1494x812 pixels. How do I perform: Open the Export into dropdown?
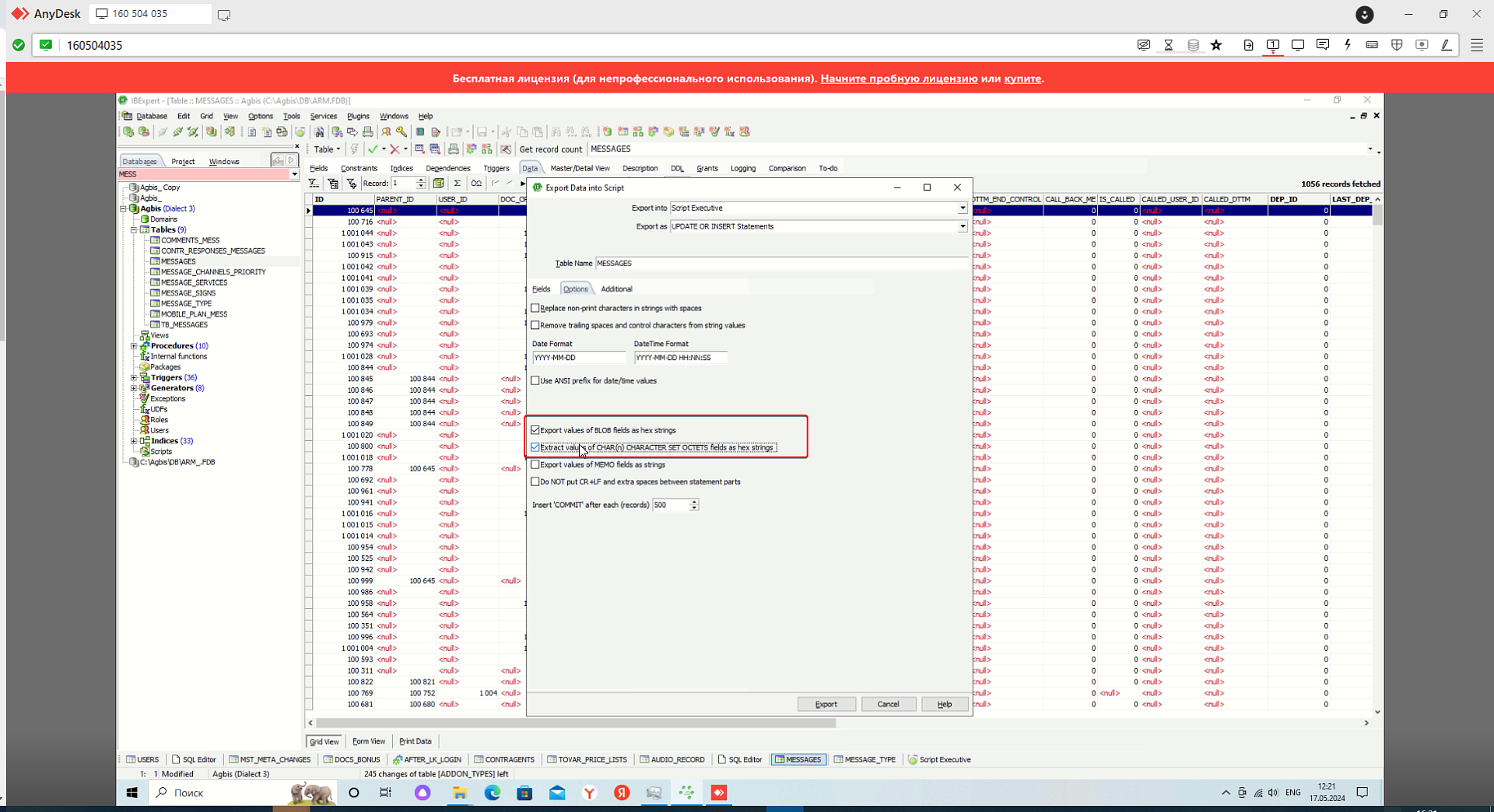coord(962,208)
